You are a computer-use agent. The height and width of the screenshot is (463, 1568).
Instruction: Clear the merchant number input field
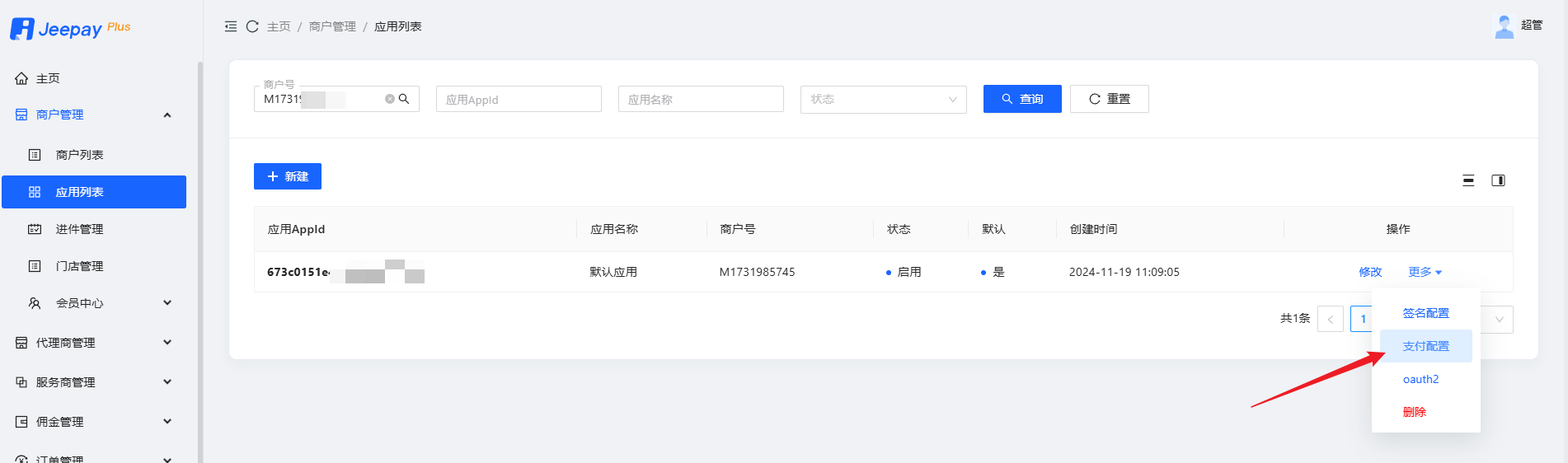point(390,99)
